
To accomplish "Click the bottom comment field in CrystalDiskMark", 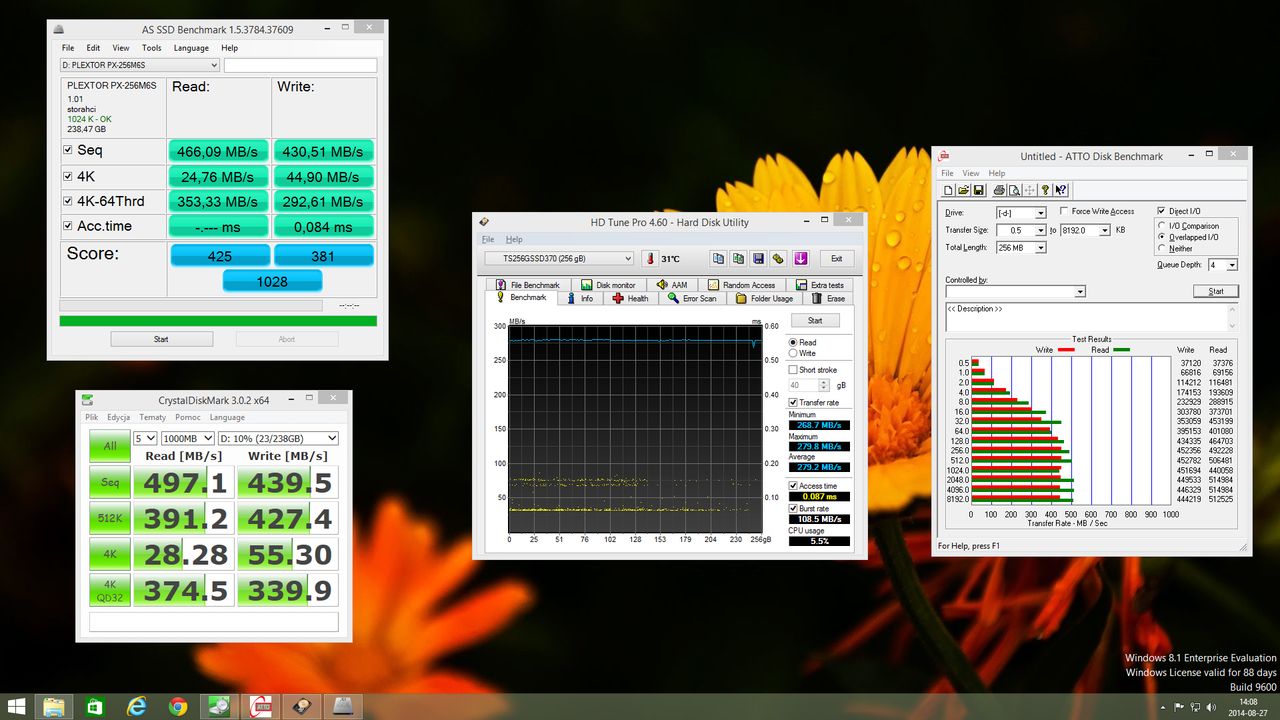I will click(x=214, y=622).
